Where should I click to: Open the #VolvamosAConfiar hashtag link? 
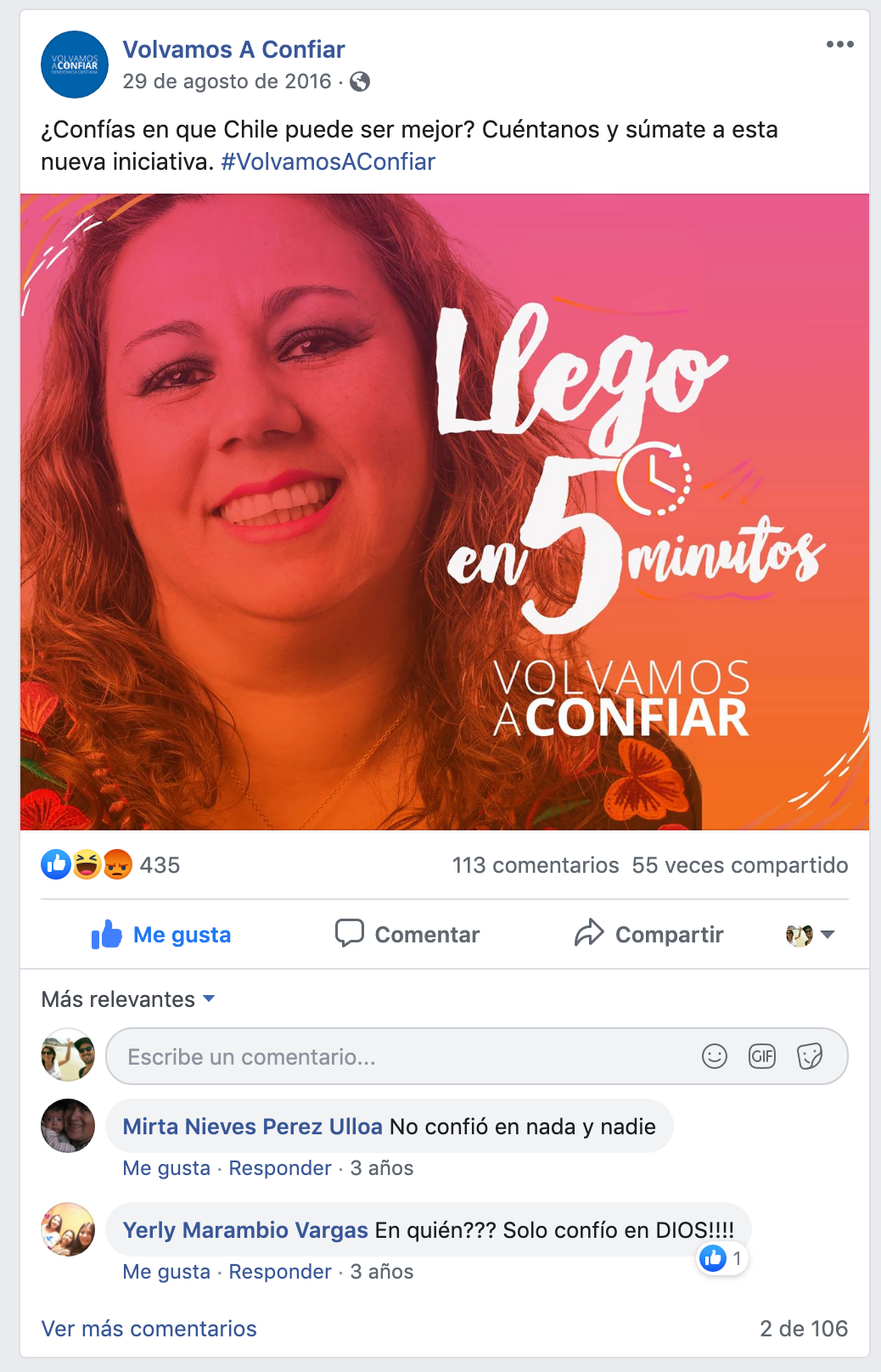point(328,161)
